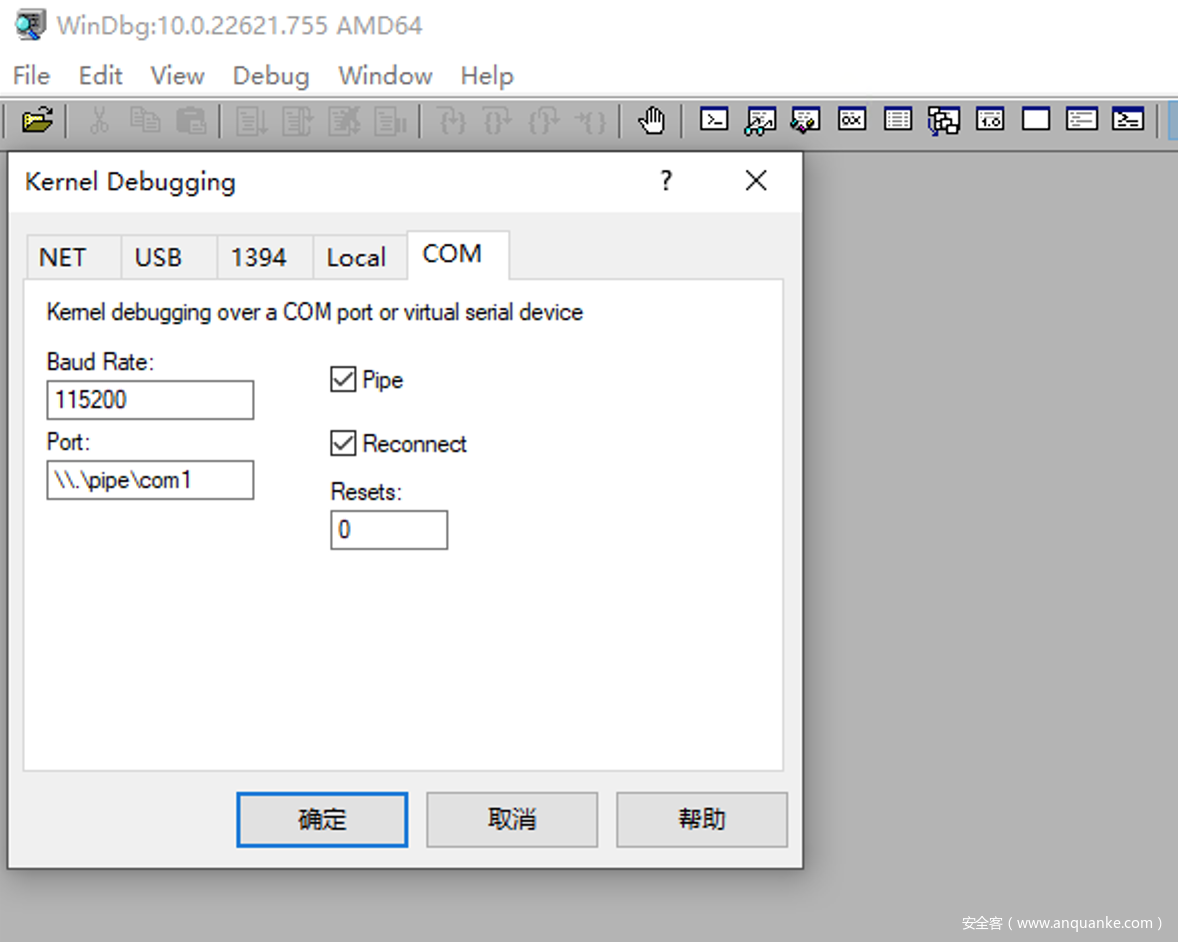Click the Run to Cursor toolbar icon

tap(590, 120)
